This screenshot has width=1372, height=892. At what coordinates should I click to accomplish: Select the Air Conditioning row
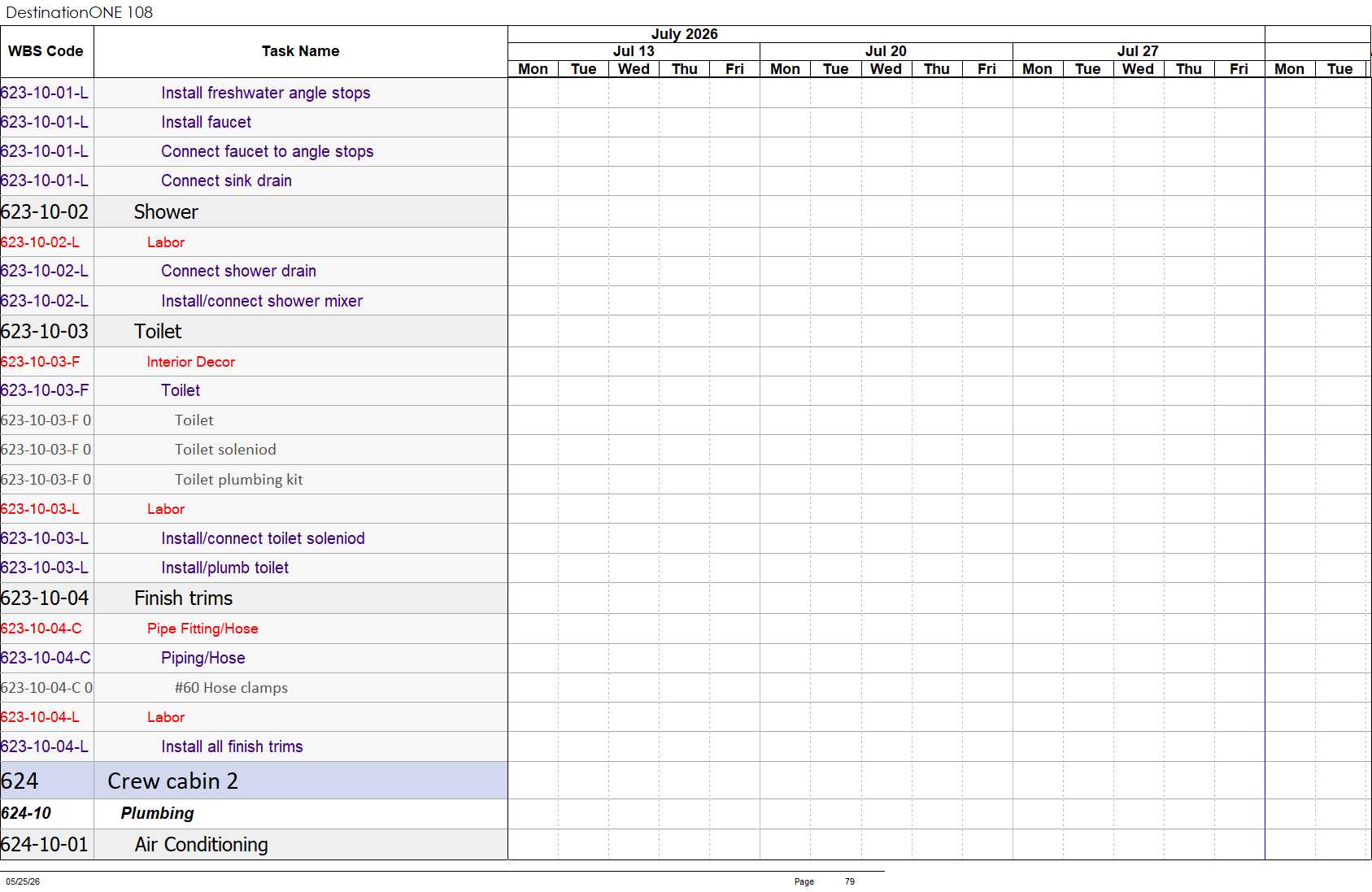click(x=201, y=844)
